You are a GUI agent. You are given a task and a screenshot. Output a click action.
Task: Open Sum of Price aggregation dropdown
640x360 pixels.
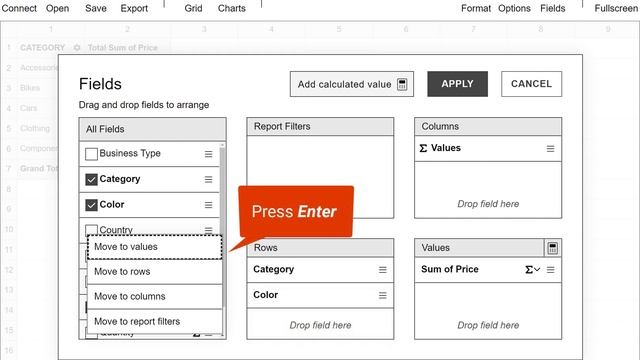click(x=533, y=270)
